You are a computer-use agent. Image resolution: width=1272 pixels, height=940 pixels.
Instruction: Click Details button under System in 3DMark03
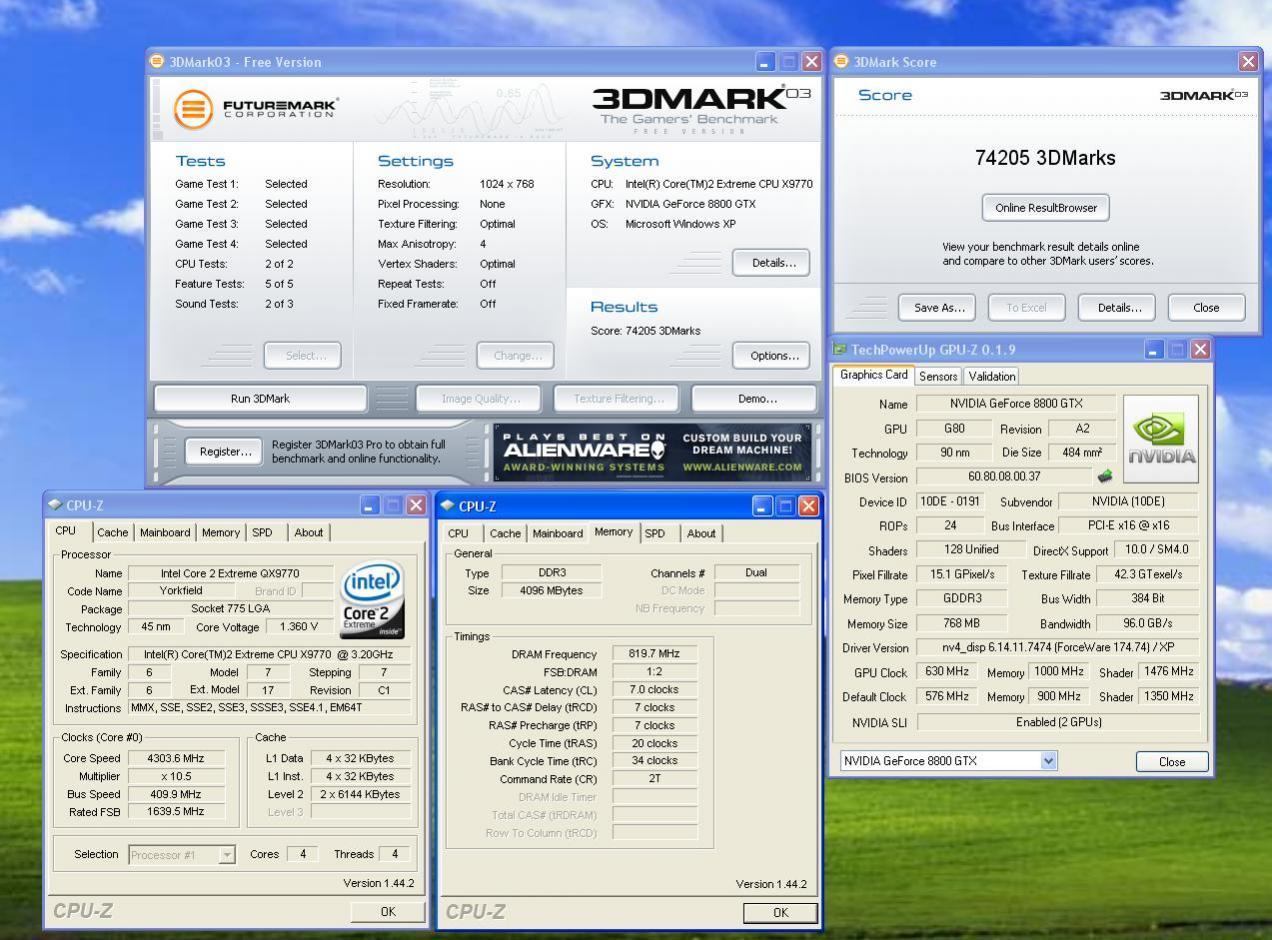(x=773, y=263)
